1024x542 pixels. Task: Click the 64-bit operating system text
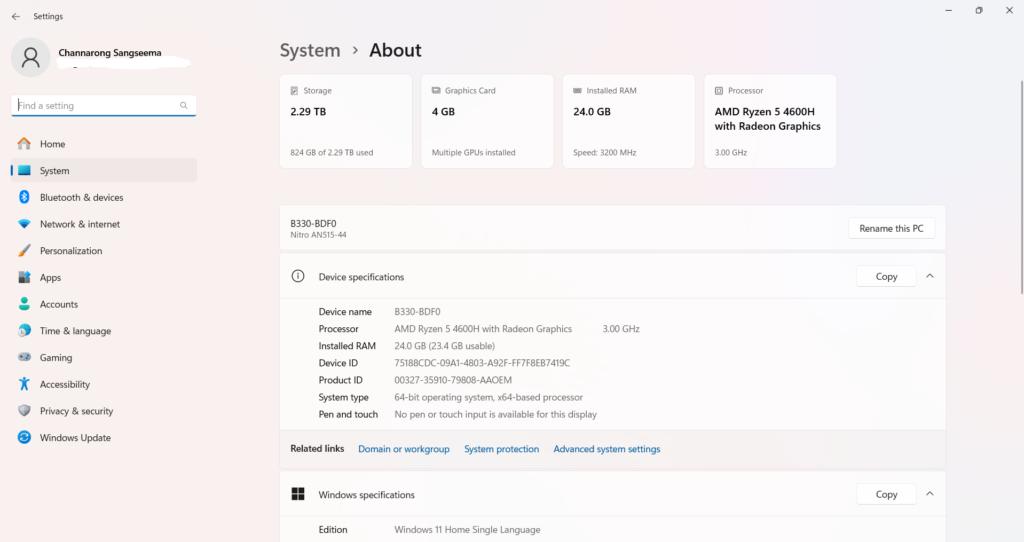click(x=488, y=397)
